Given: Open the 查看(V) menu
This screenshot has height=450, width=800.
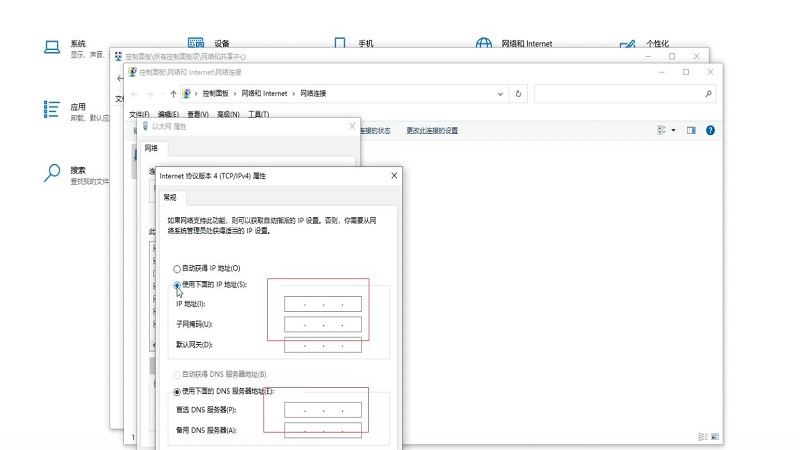Looking at the screenshot, I should [198, 114].
